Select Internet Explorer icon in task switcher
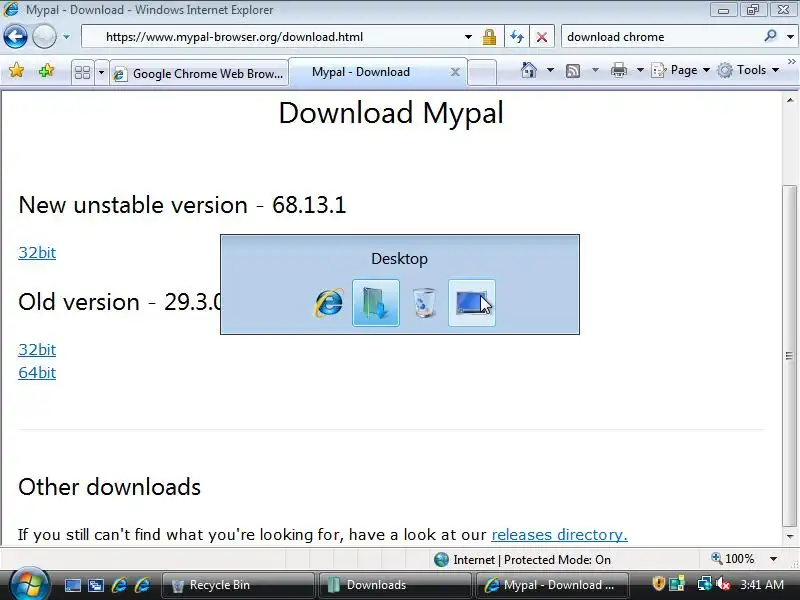800x600 pixels. click(328, 303)
